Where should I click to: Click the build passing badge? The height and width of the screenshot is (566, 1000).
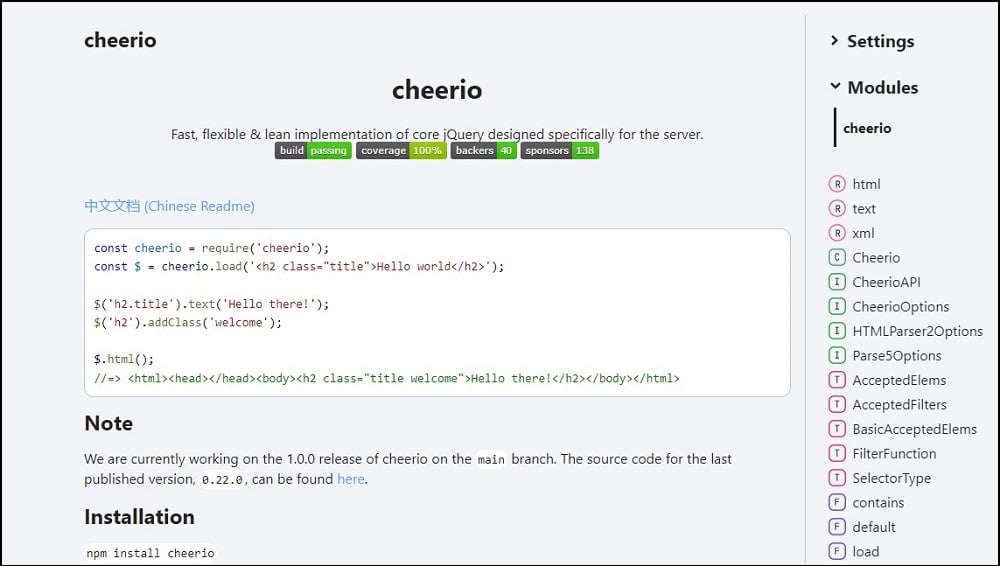pos(313,151)
